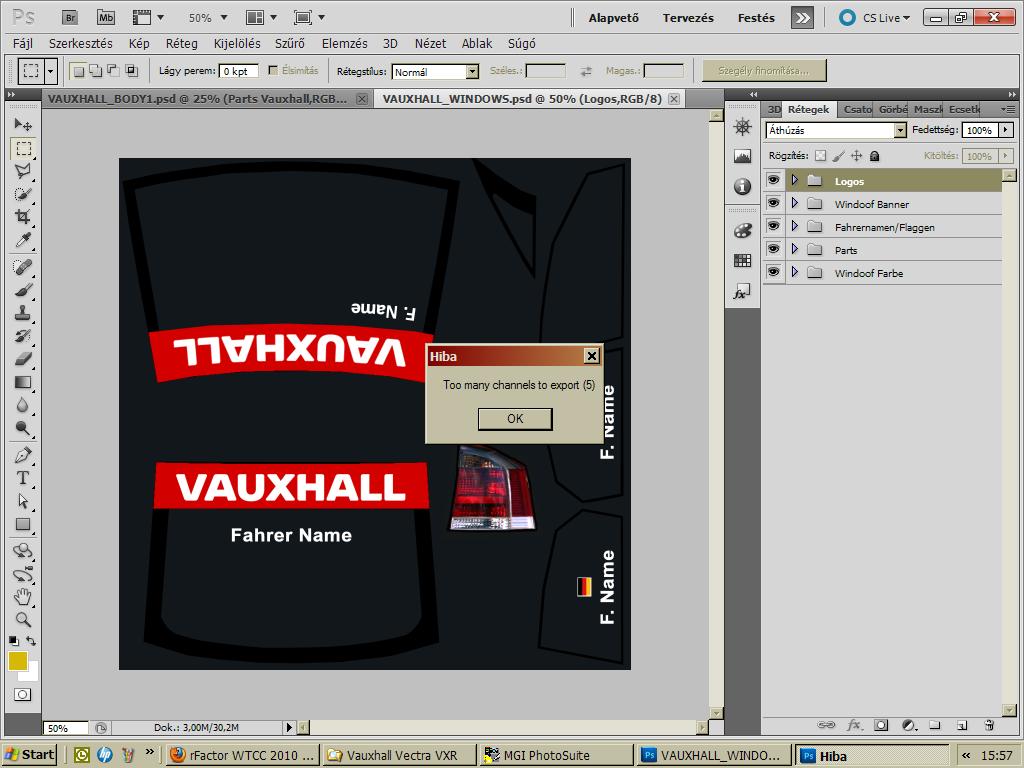Select the Rectangle shape tool
The image size is (1024, 768).
pyautogui.click(x=23, y=524)
